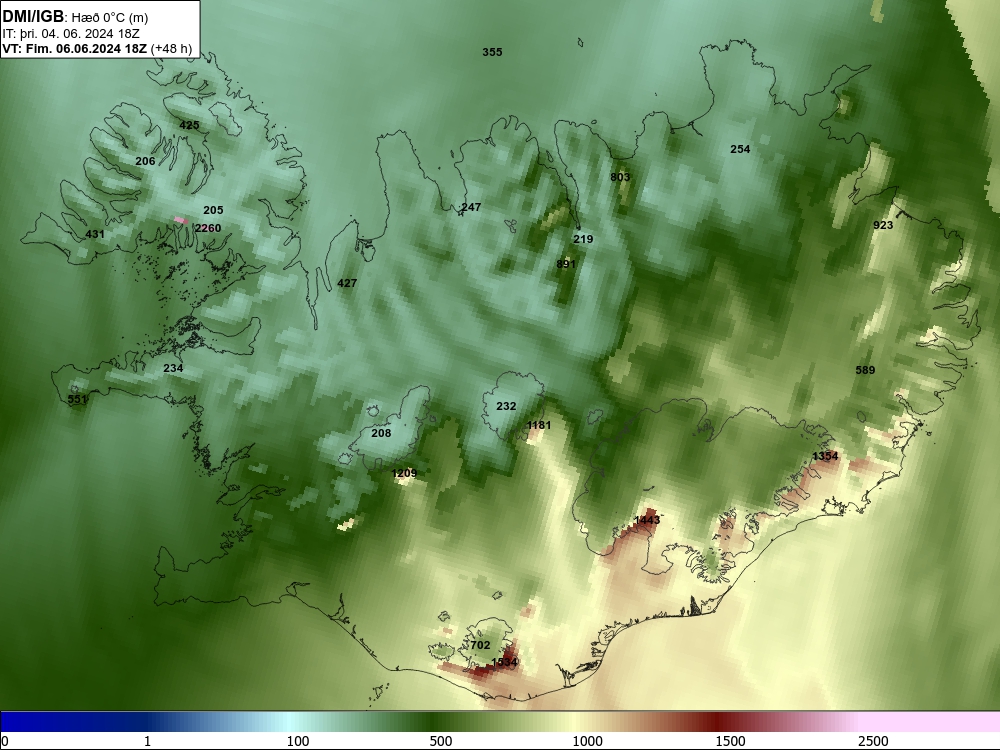
Task: Click the 219 value label
Action: (x=583, y=239)
